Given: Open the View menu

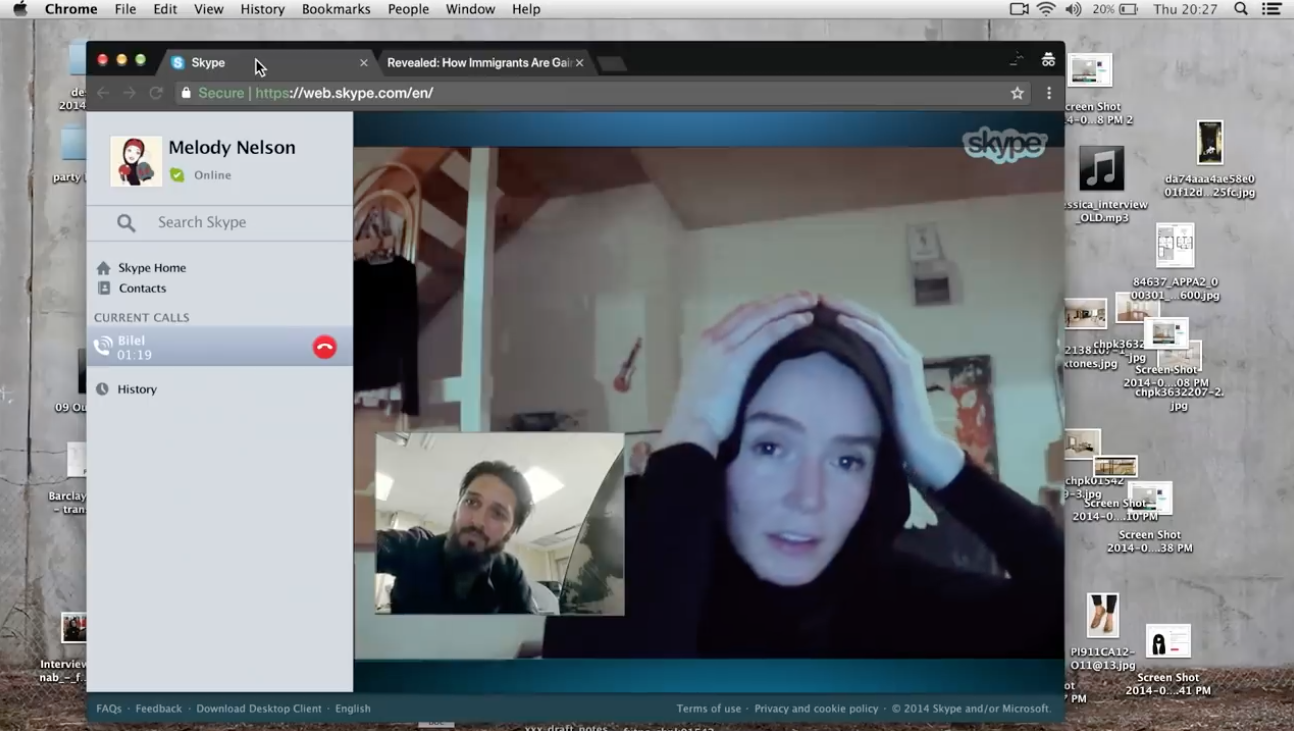Looking at the screenshot, I should click(x=208, y=9).
